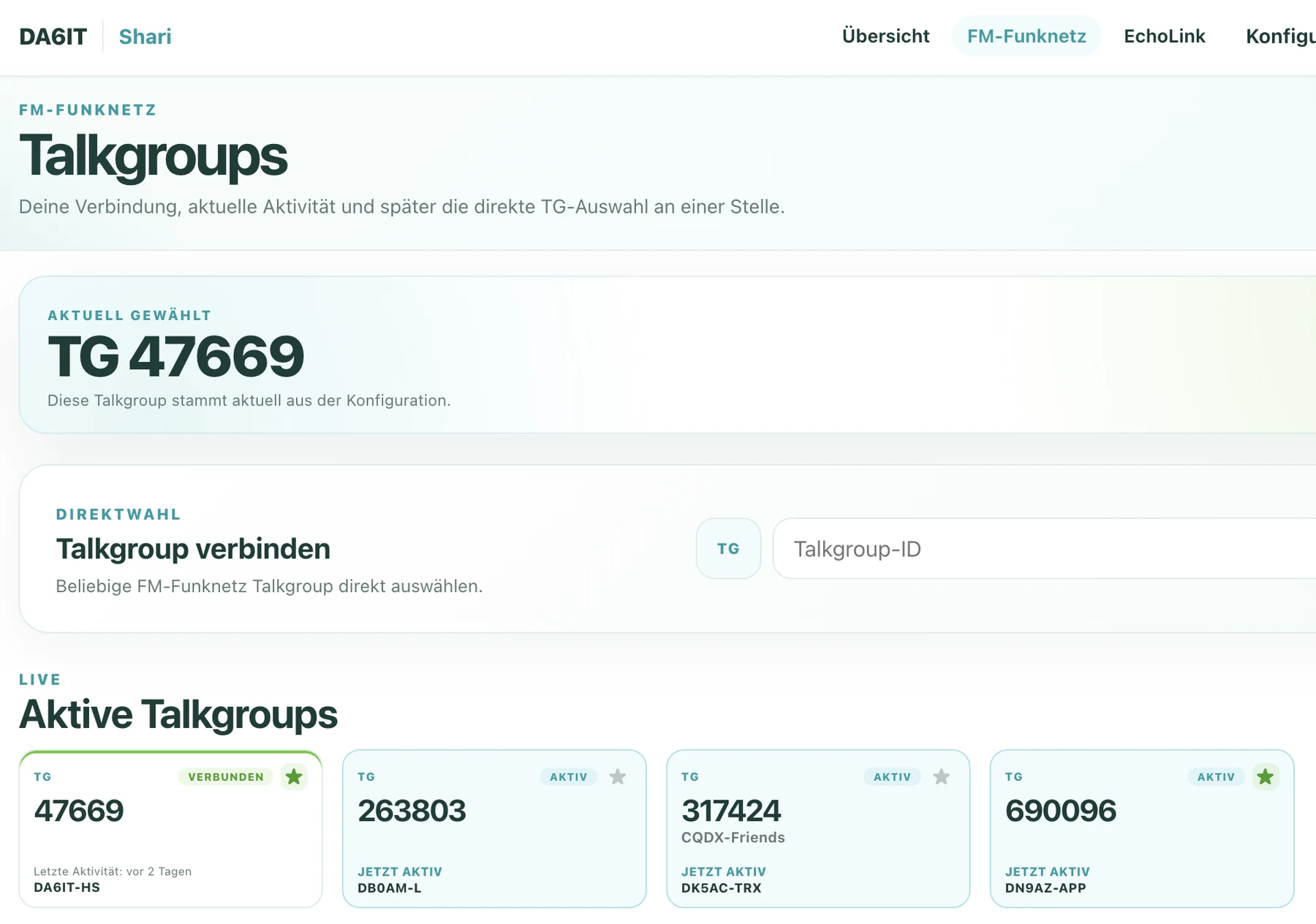This screenshot has height=924, width=1316.
Task: Click the TG prefix badge by the input
Action: tap(728, 548)
